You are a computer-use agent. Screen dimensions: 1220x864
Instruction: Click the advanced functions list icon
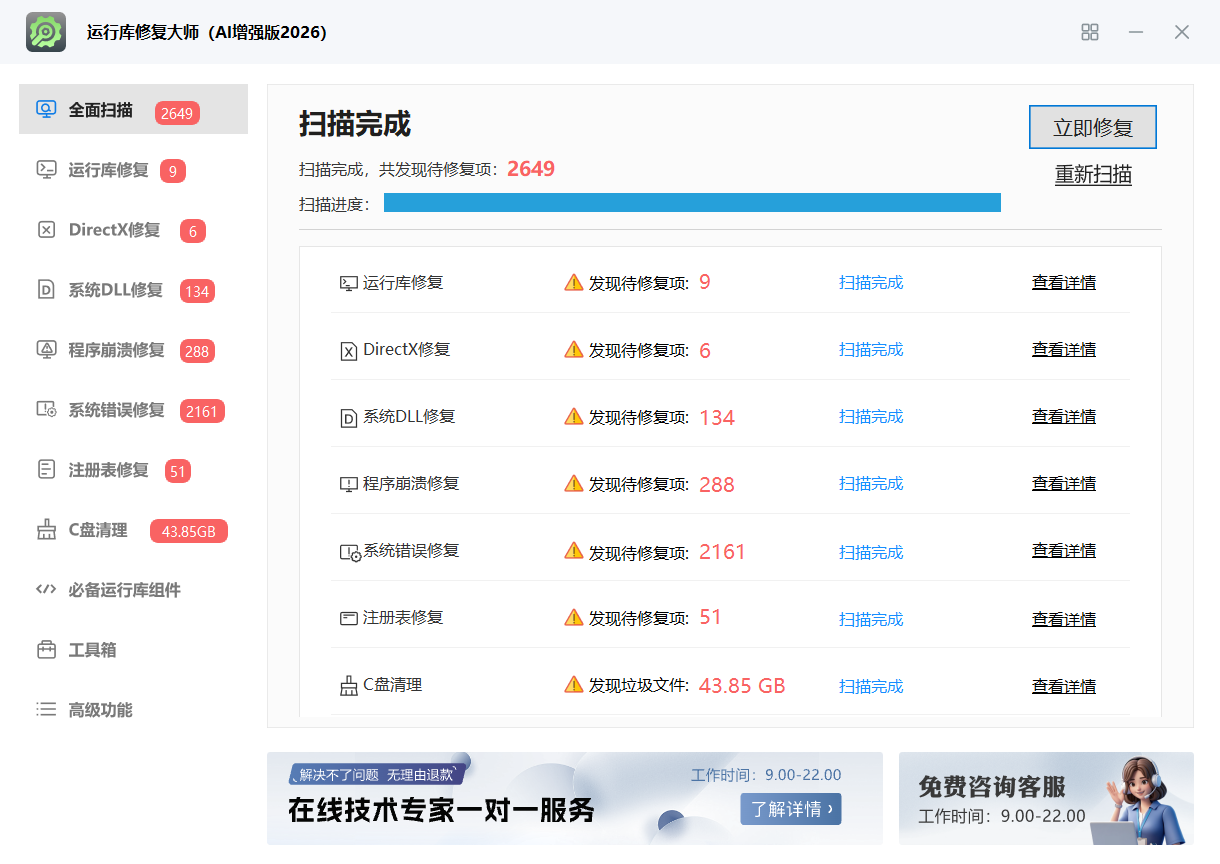[x=46, y=710]
